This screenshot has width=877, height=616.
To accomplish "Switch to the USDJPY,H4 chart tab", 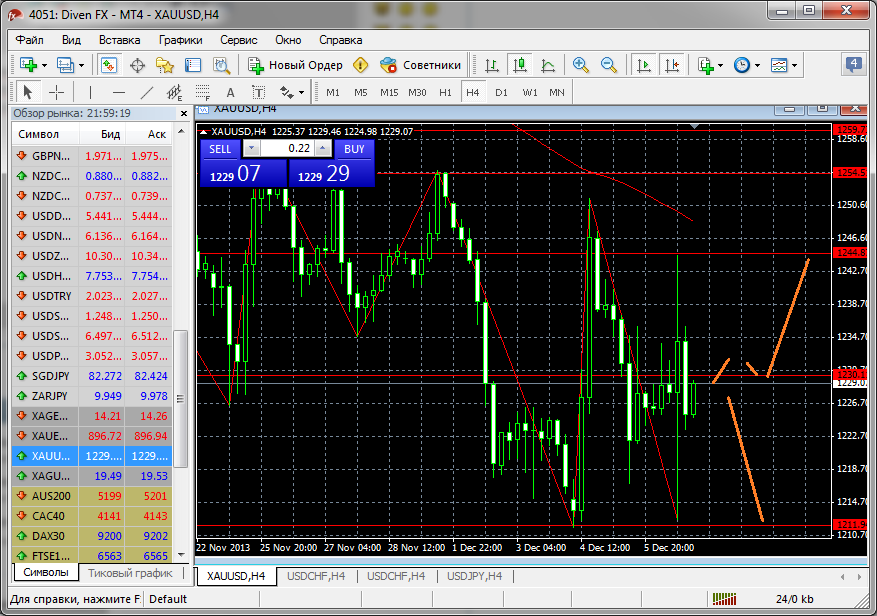I will pos(474,576).
